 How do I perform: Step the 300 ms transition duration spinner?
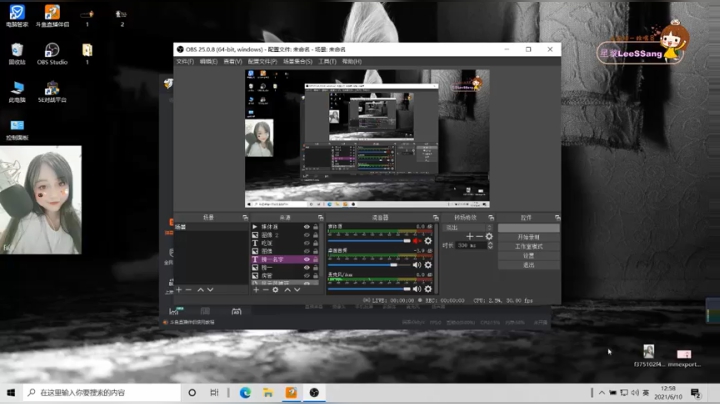490,246
